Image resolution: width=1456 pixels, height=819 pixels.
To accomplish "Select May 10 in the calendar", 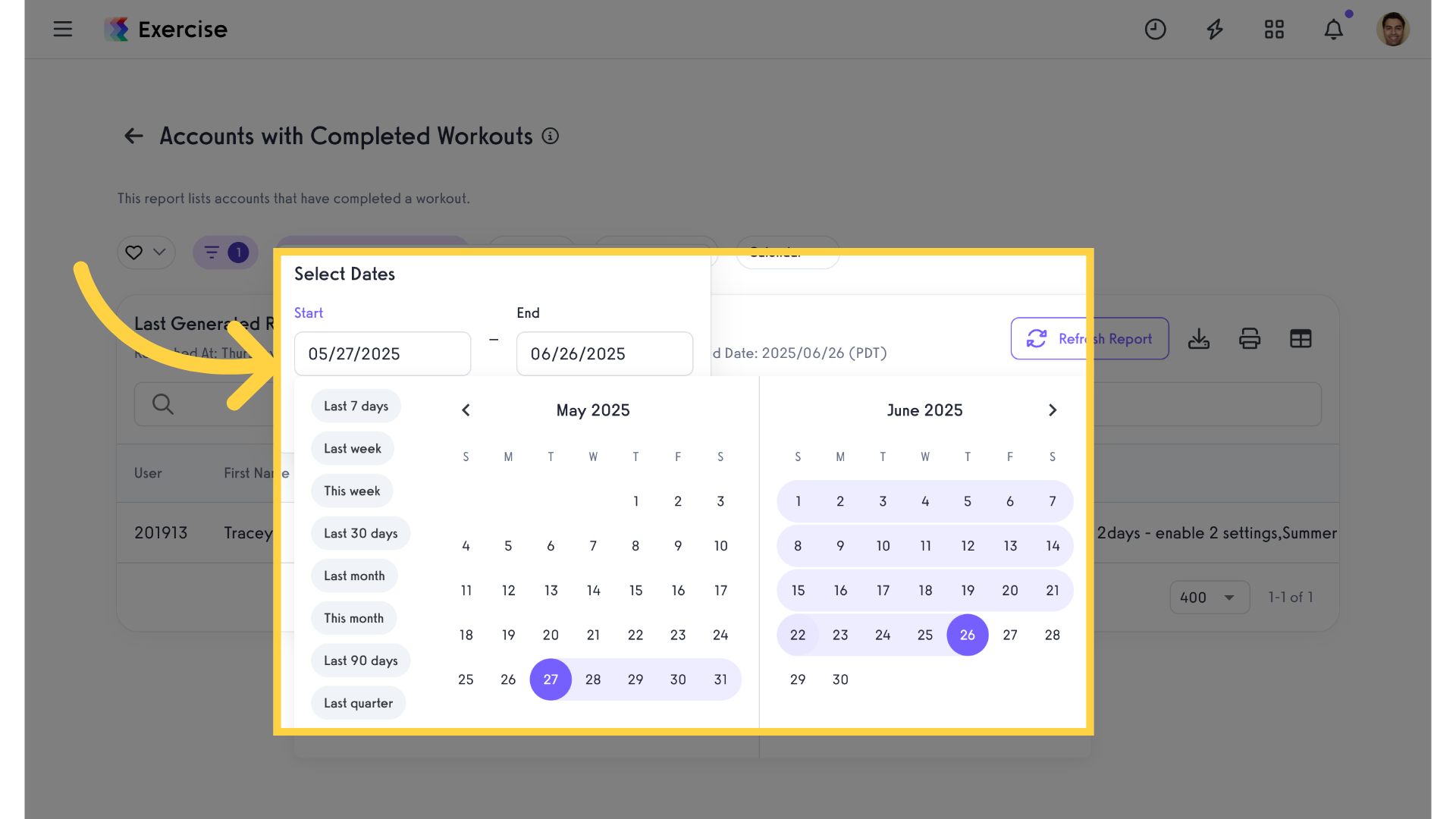I will tap(720, 546).
